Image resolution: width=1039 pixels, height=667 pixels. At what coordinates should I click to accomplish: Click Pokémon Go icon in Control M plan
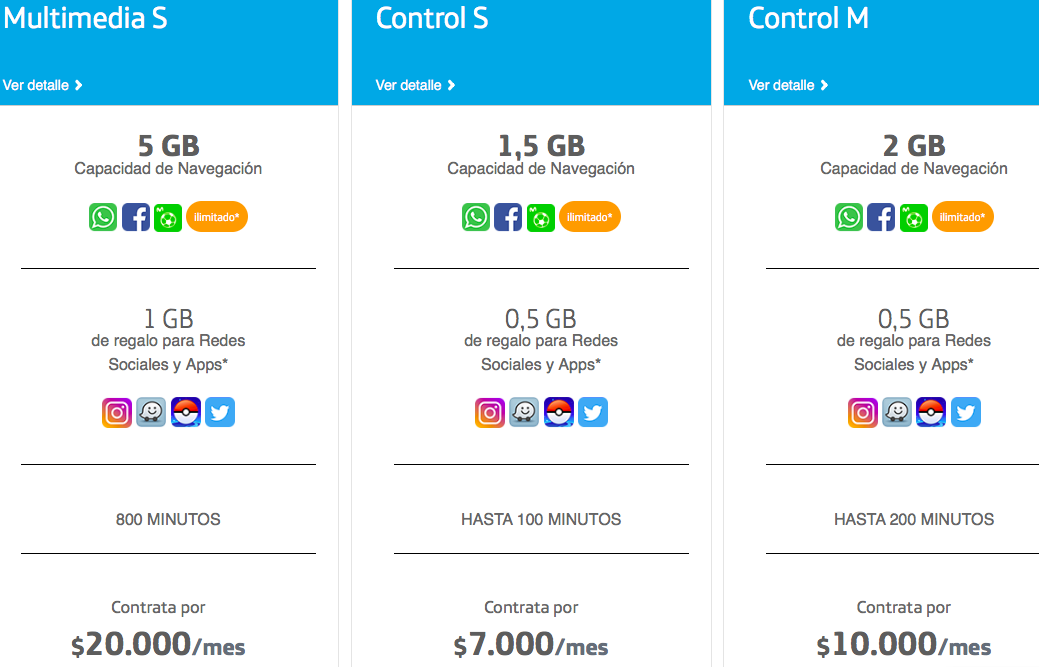pos(931,412)
